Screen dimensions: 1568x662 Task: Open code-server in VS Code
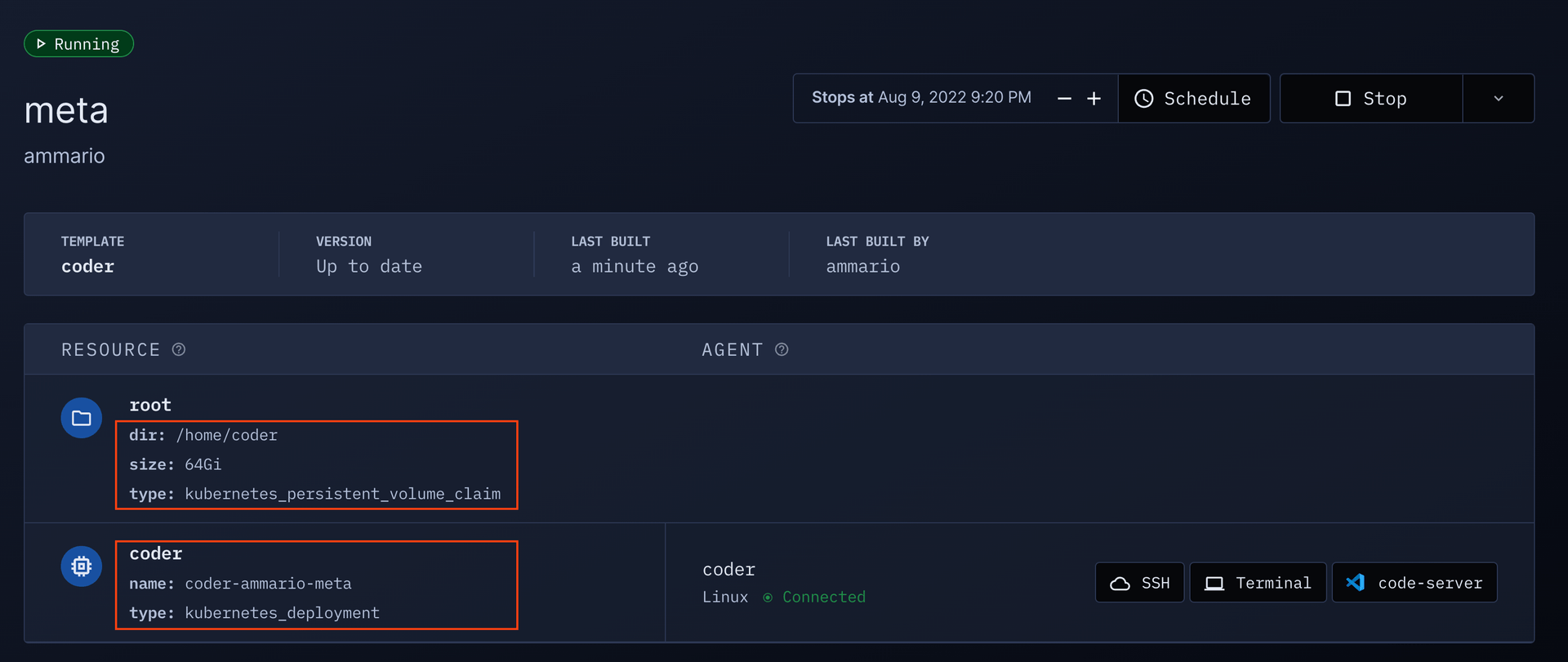tap(1414, 583)
